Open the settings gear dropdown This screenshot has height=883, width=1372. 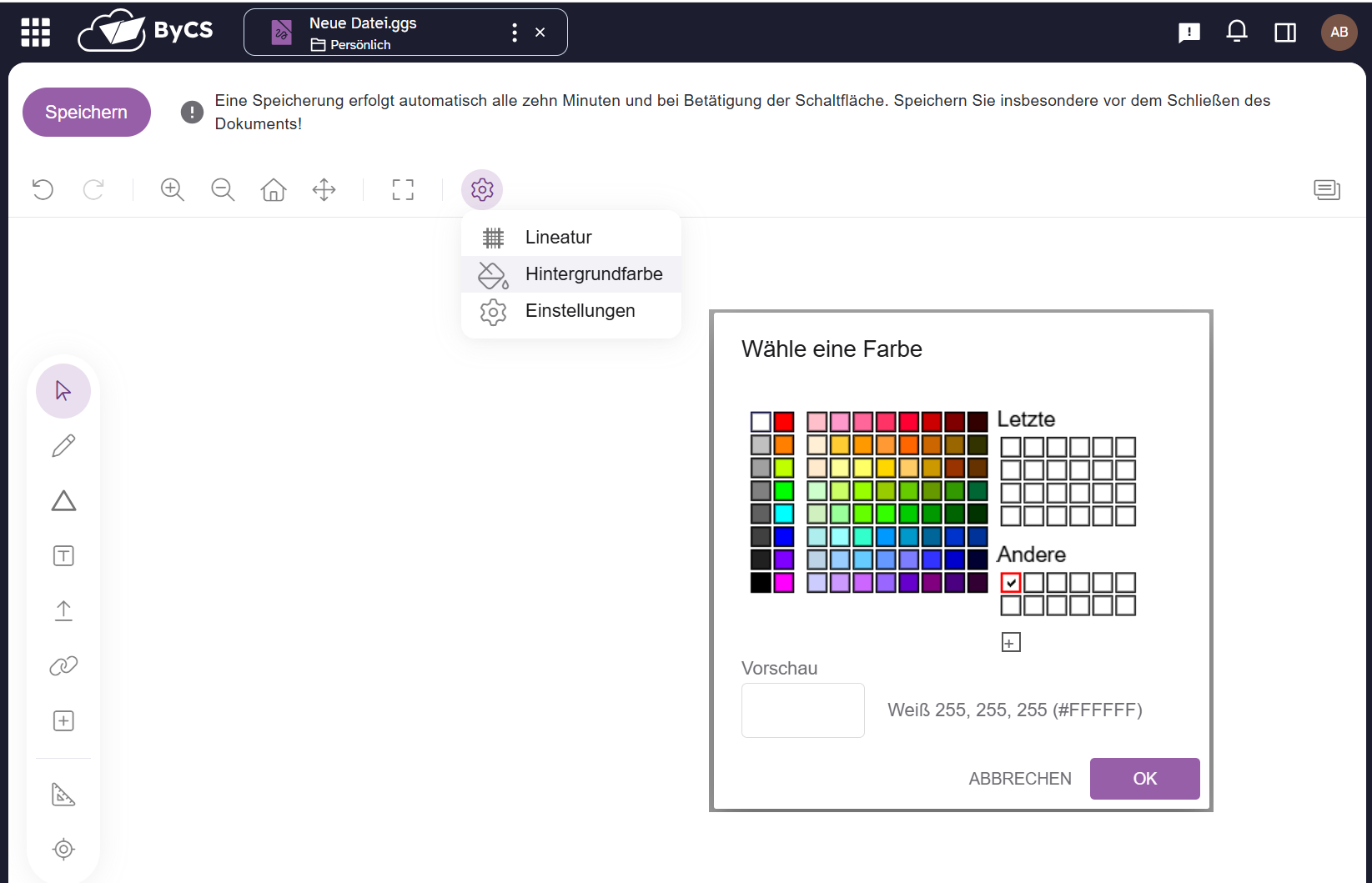click(482, 189)
